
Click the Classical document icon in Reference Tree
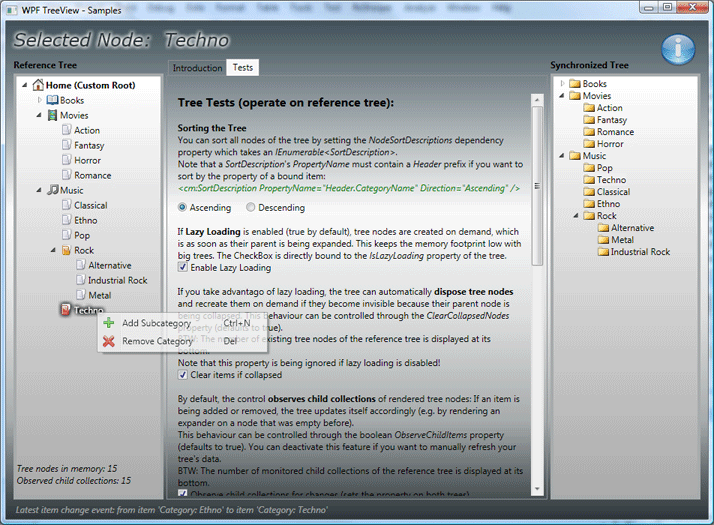(66, 205)
